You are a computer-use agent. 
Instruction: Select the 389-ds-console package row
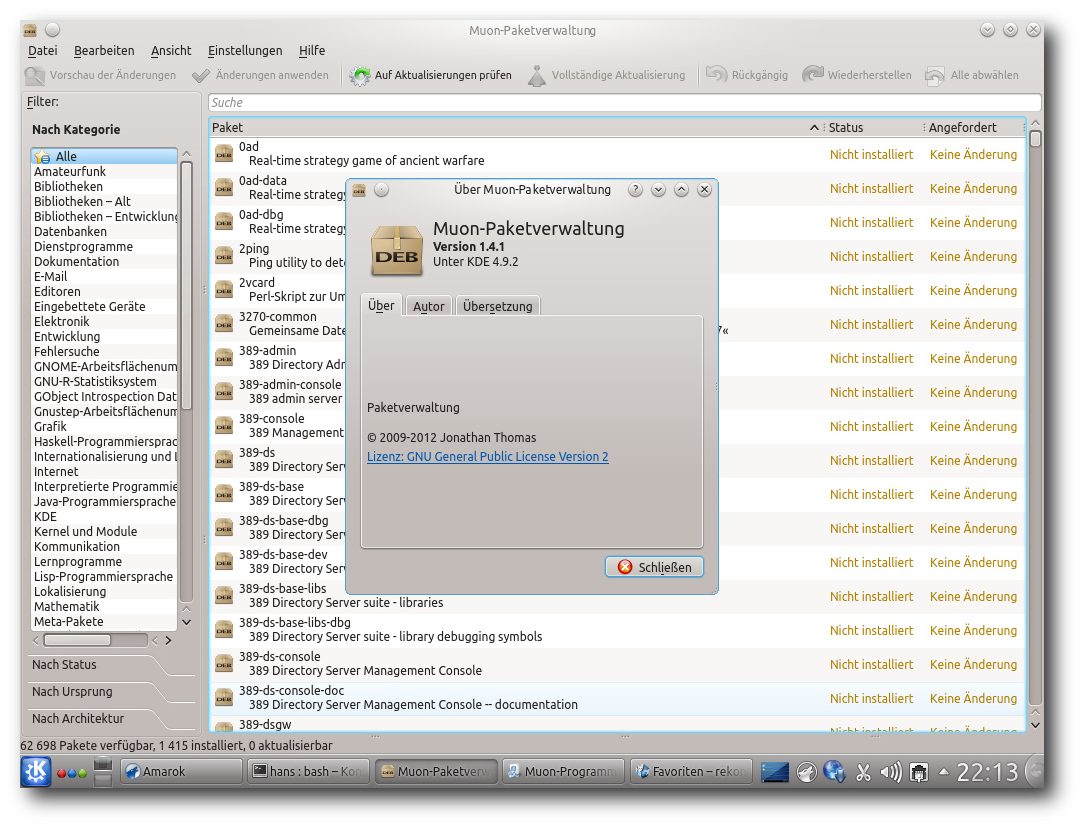click(x=617, y=664)
